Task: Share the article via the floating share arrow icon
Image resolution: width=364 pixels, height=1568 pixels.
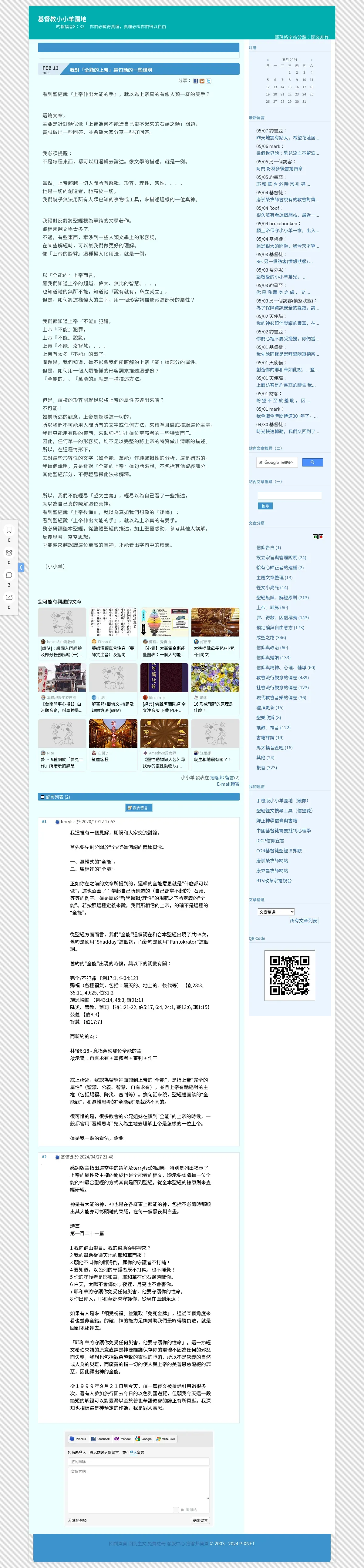Action: tap(8, 598)
